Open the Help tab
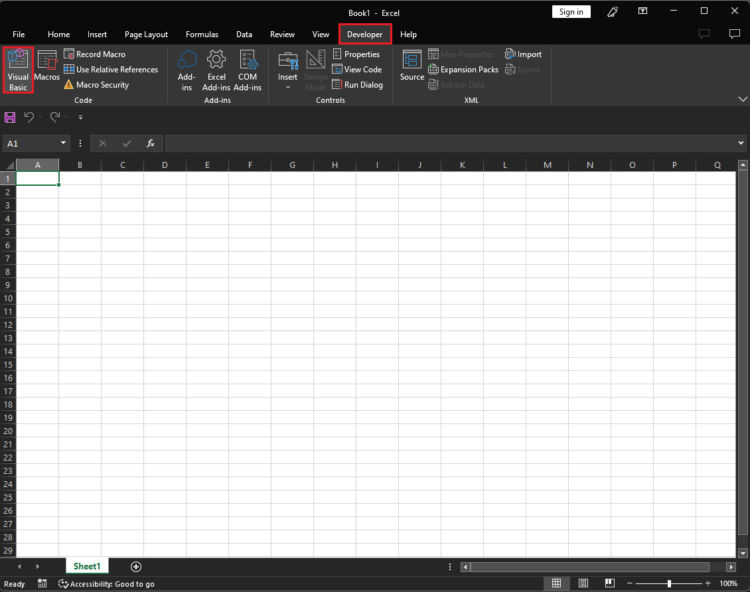 (408, 34)
